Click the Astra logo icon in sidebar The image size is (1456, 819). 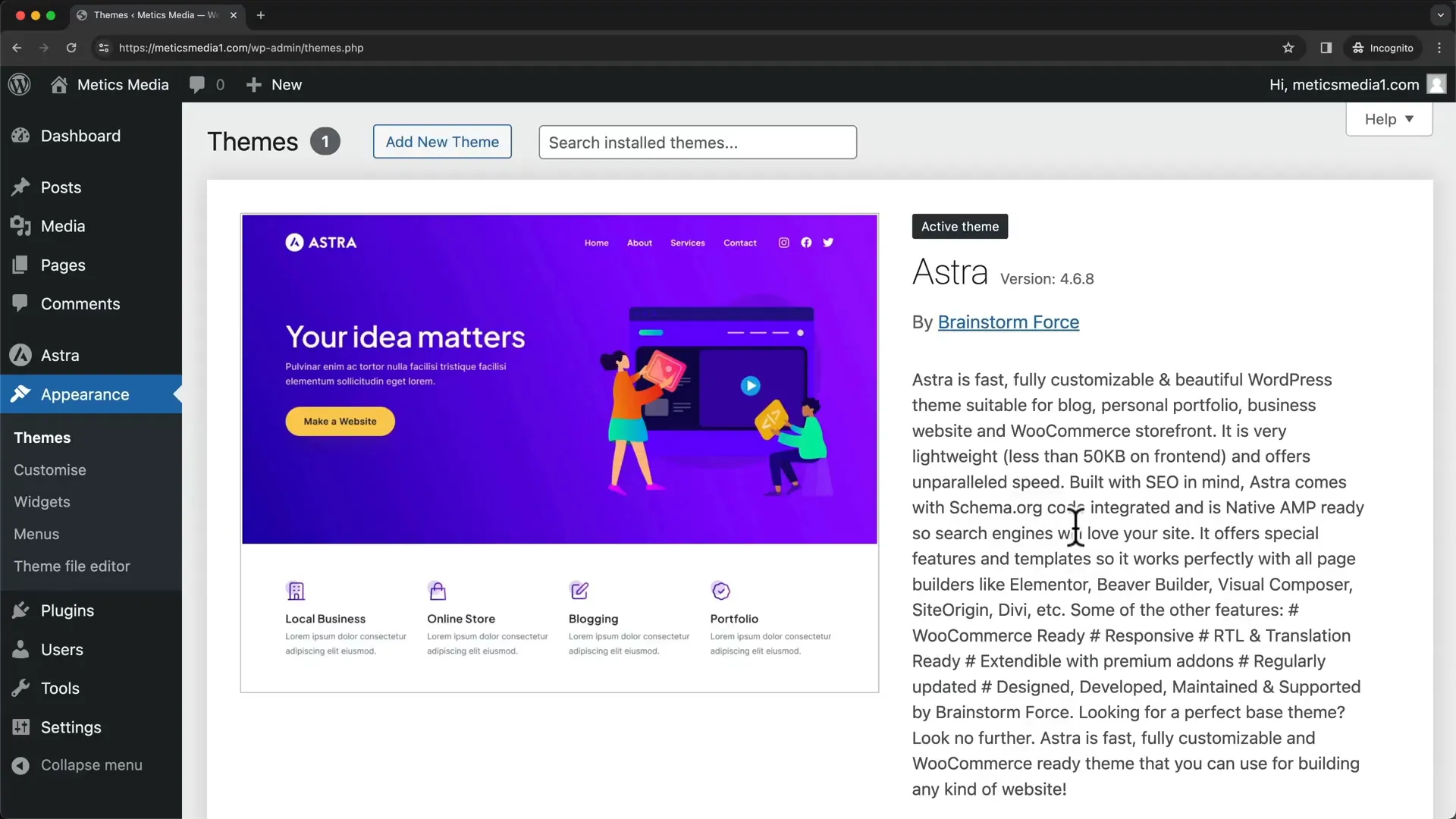click(20, 355)
